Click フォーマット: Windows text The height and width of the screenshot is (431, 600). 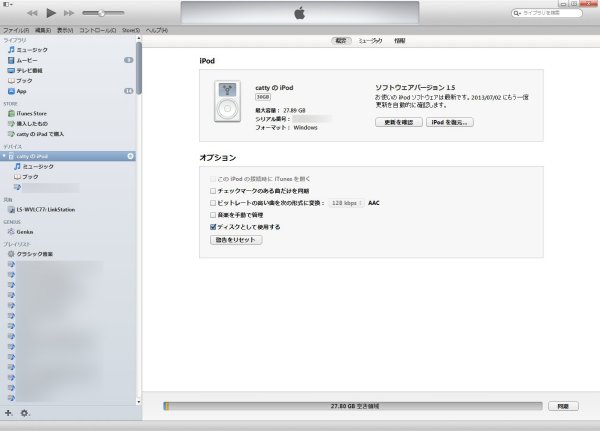(x=287, y=127)
